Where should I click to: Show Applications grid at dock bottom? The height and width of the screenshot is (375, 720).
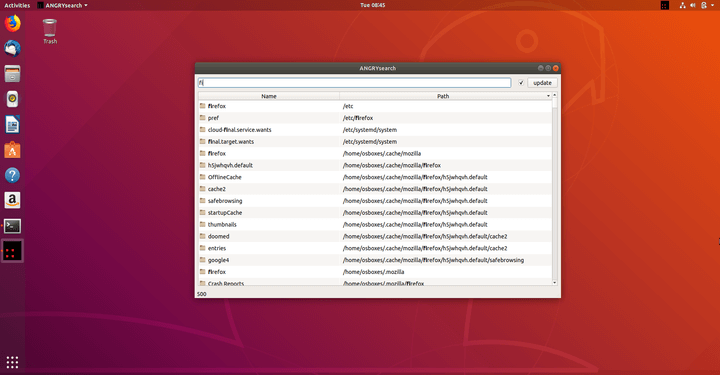(12, 362)
